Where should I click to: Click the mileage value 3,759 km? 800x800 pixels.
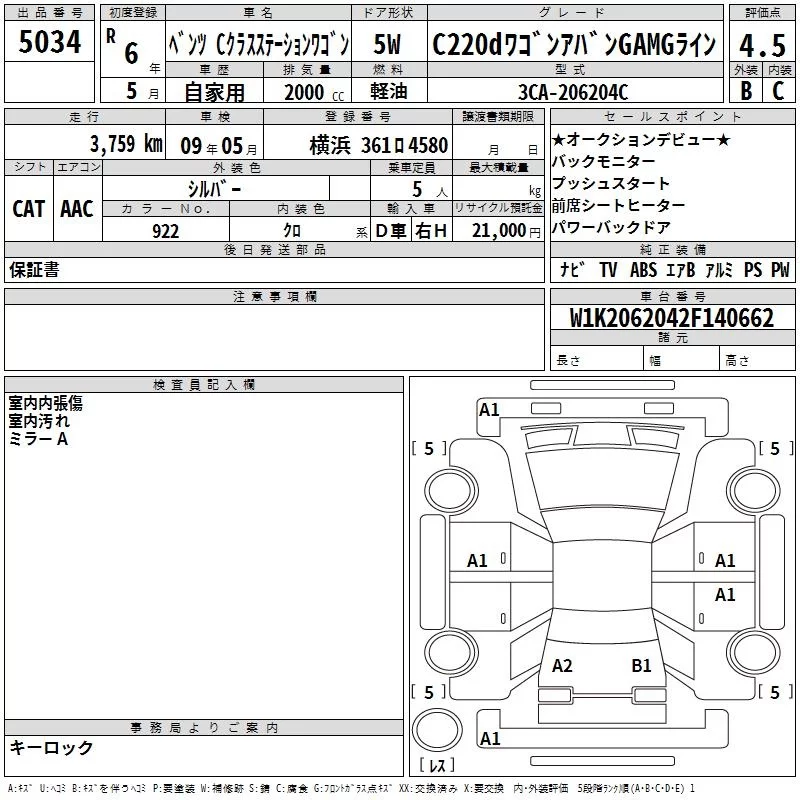[x=126, y=143]
